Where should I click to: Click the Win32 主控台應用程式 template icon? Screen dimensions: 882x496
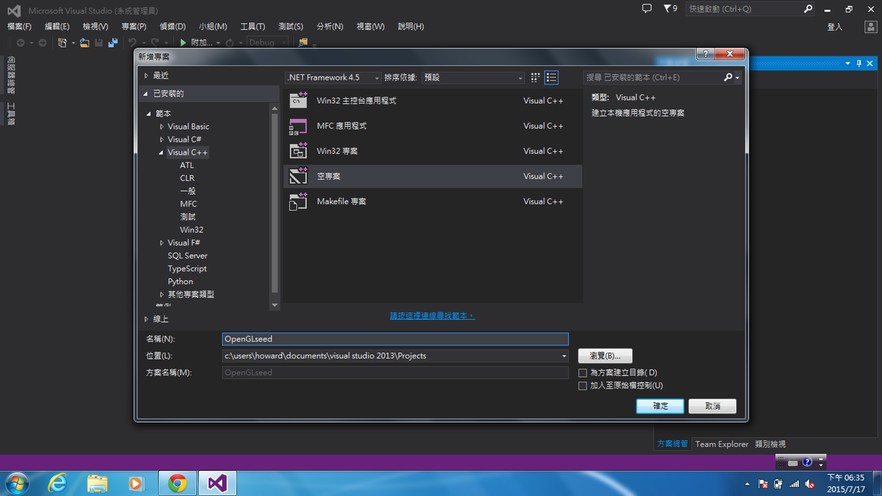point(298,100)
